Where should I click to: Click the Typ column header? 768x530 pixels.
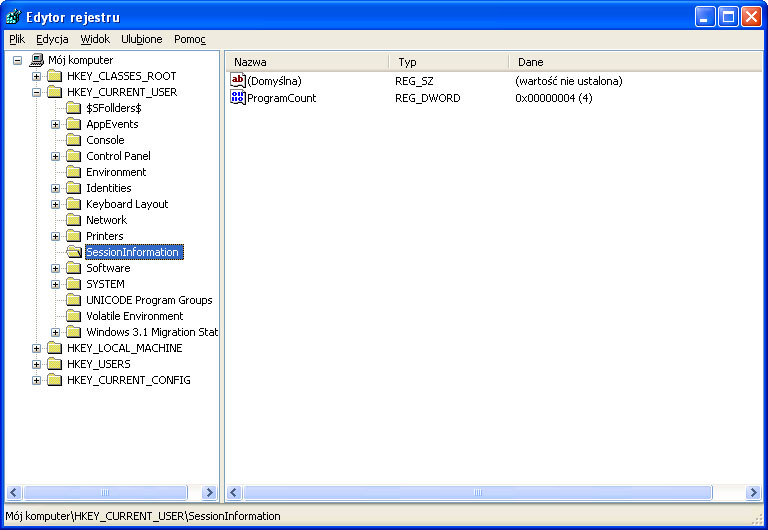click(x=447, y=62)
